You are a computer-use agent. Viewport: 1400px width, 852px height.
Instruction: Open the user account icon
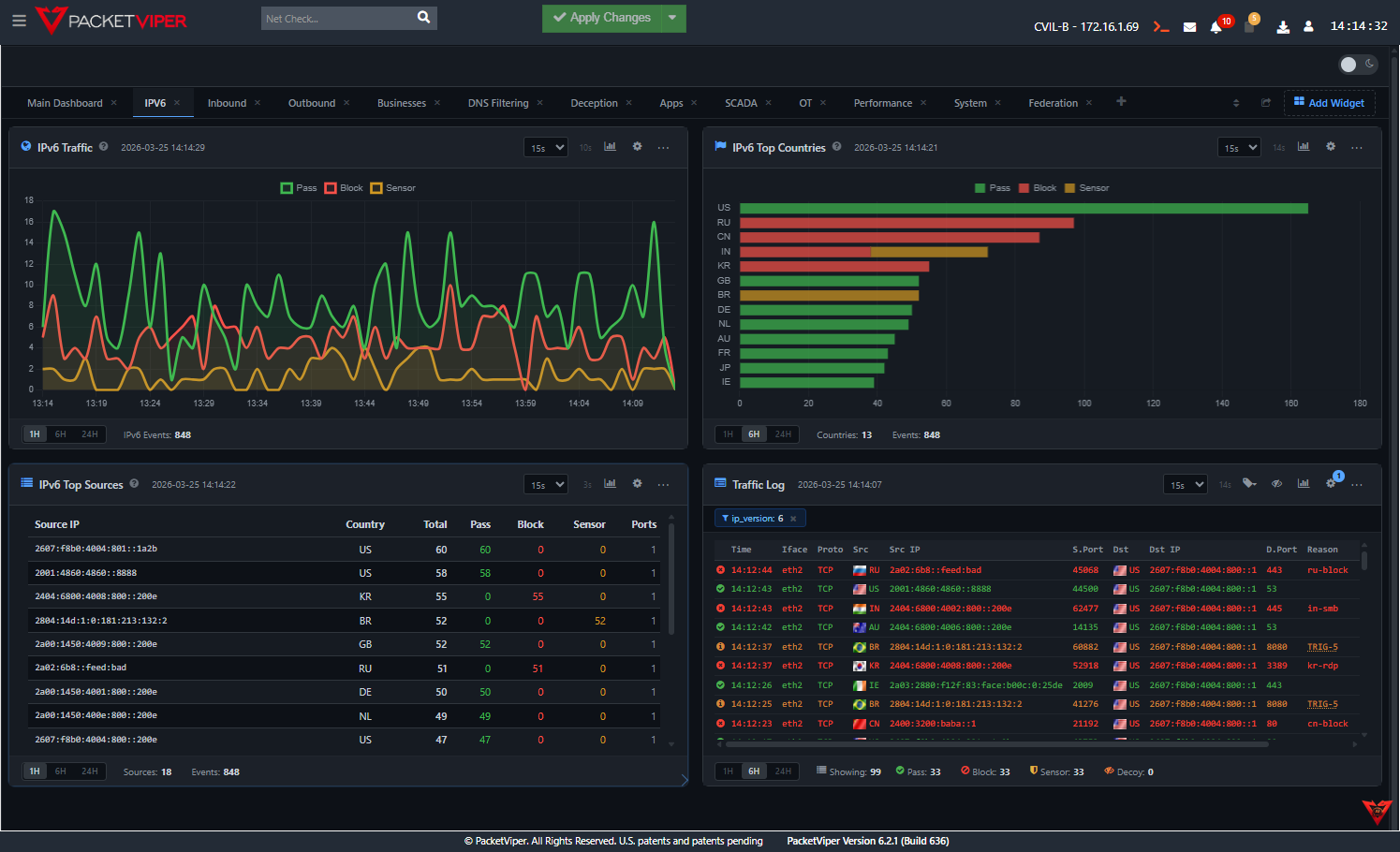[x=1308, y=26]
